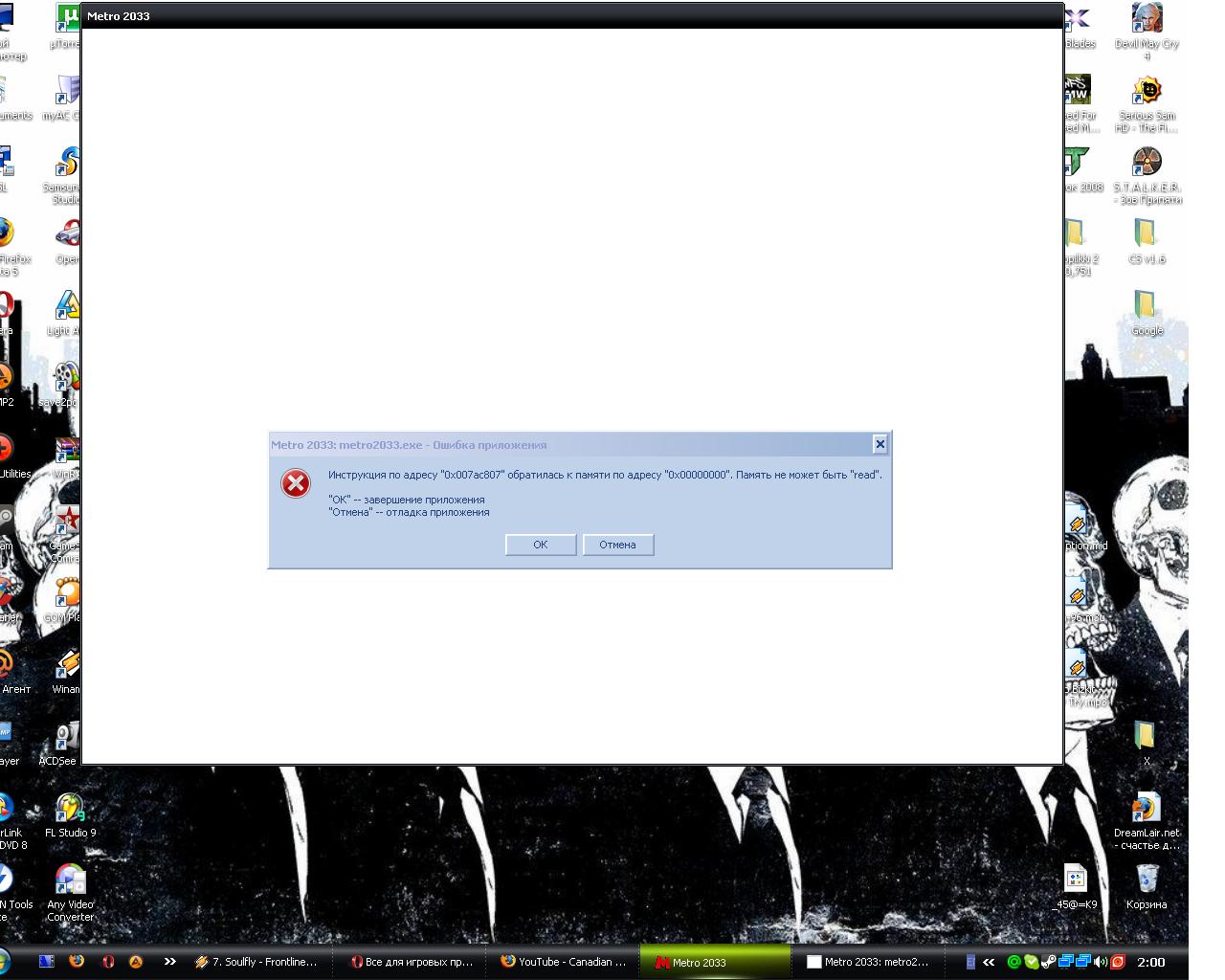Open the Google folder on desktop
The width and height of the screenshot is (1225, 980).
1147,312
